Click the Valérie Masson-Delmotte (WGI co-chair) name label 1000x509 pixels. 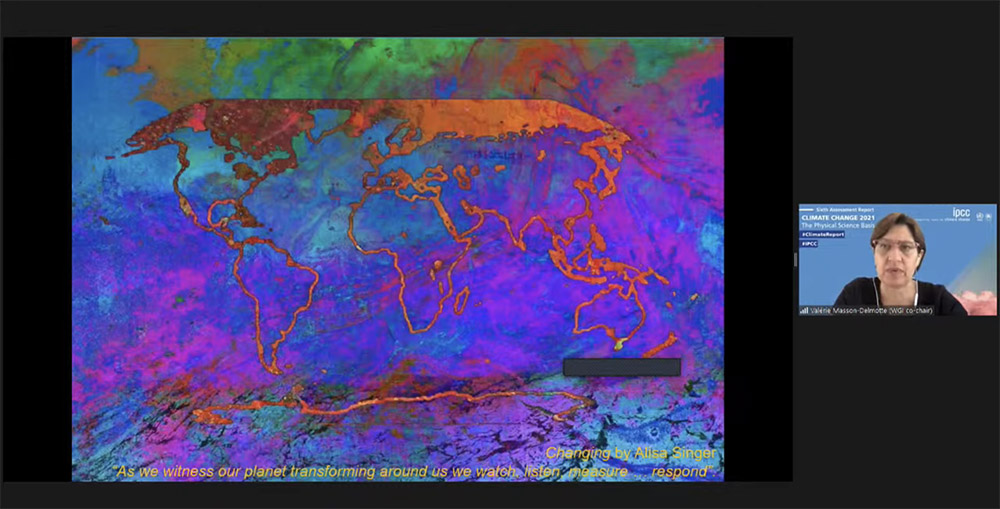click(x=871, y=311)
